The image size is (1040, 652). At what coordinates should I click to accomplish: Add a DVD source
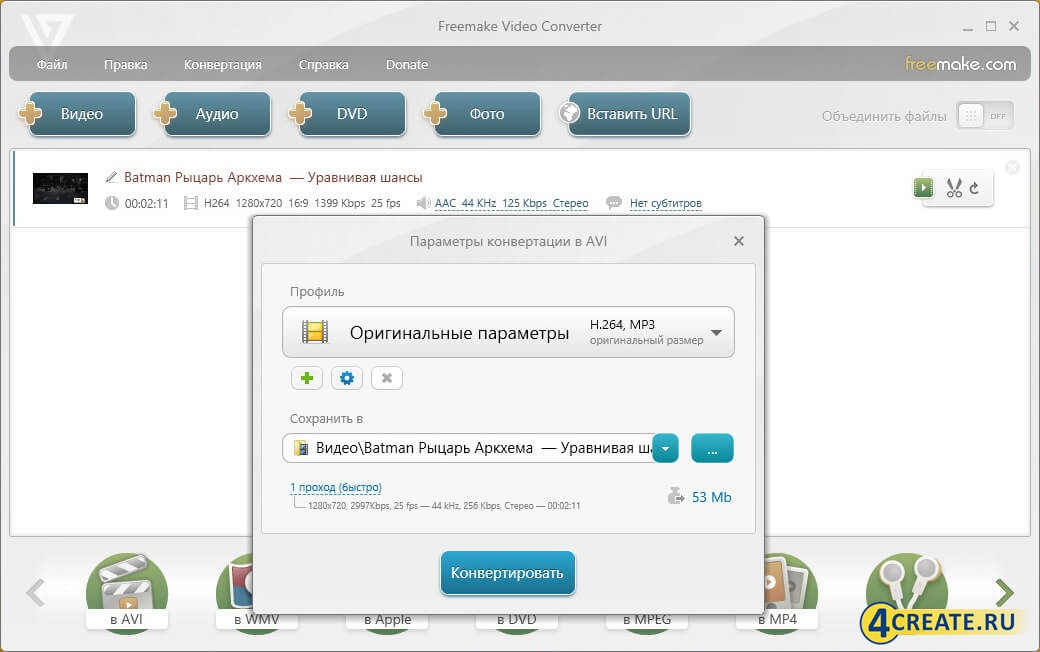(x=348, y=113)
